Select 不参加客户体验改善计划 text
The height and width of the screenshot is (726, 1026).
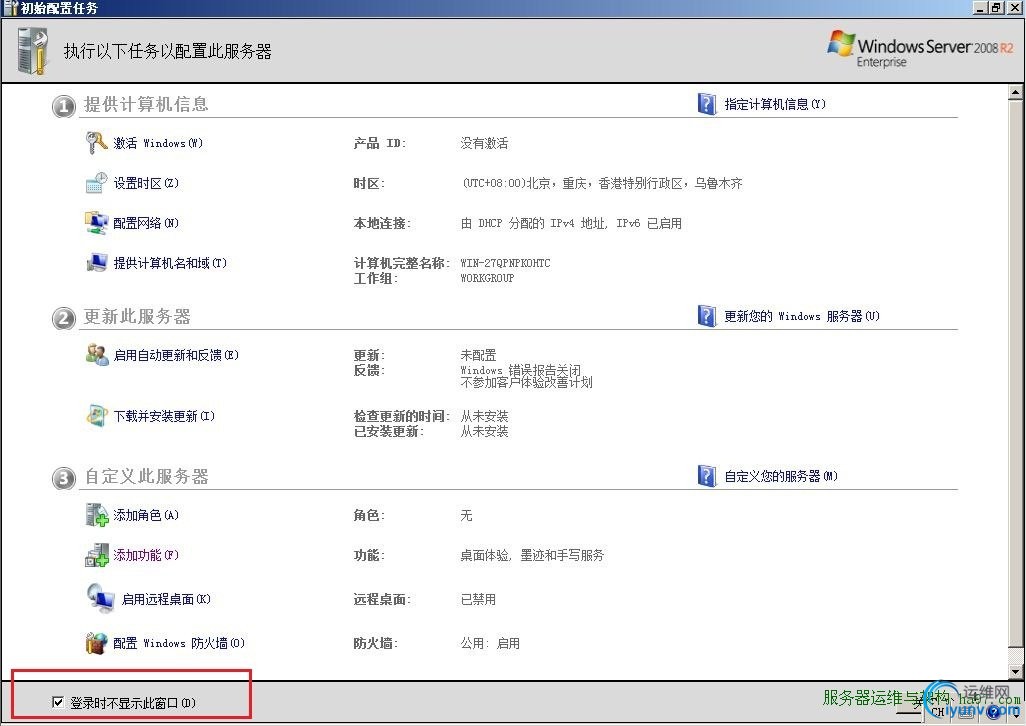coord(526,382)
